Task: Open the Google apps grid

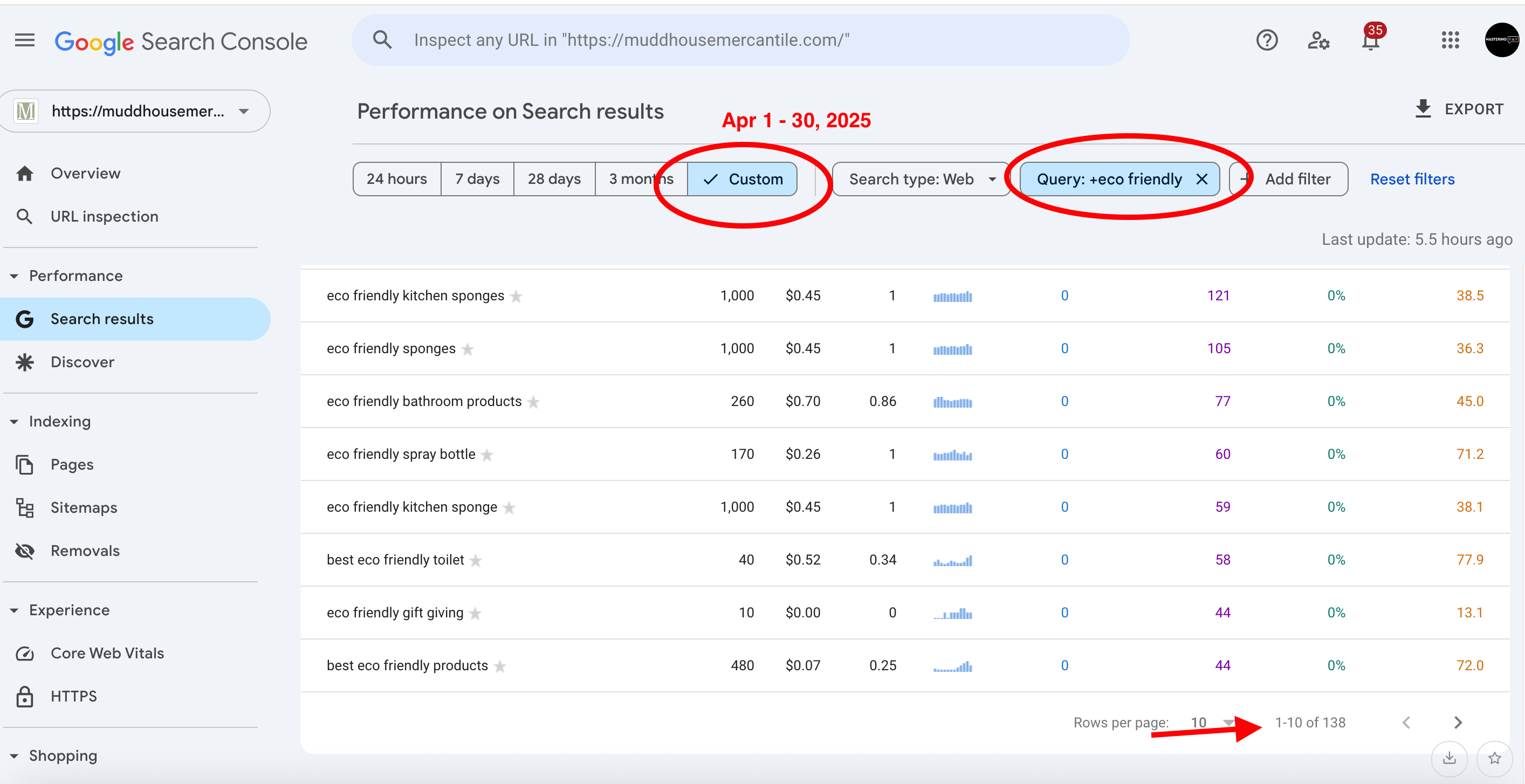Action: click(1450, 40)
